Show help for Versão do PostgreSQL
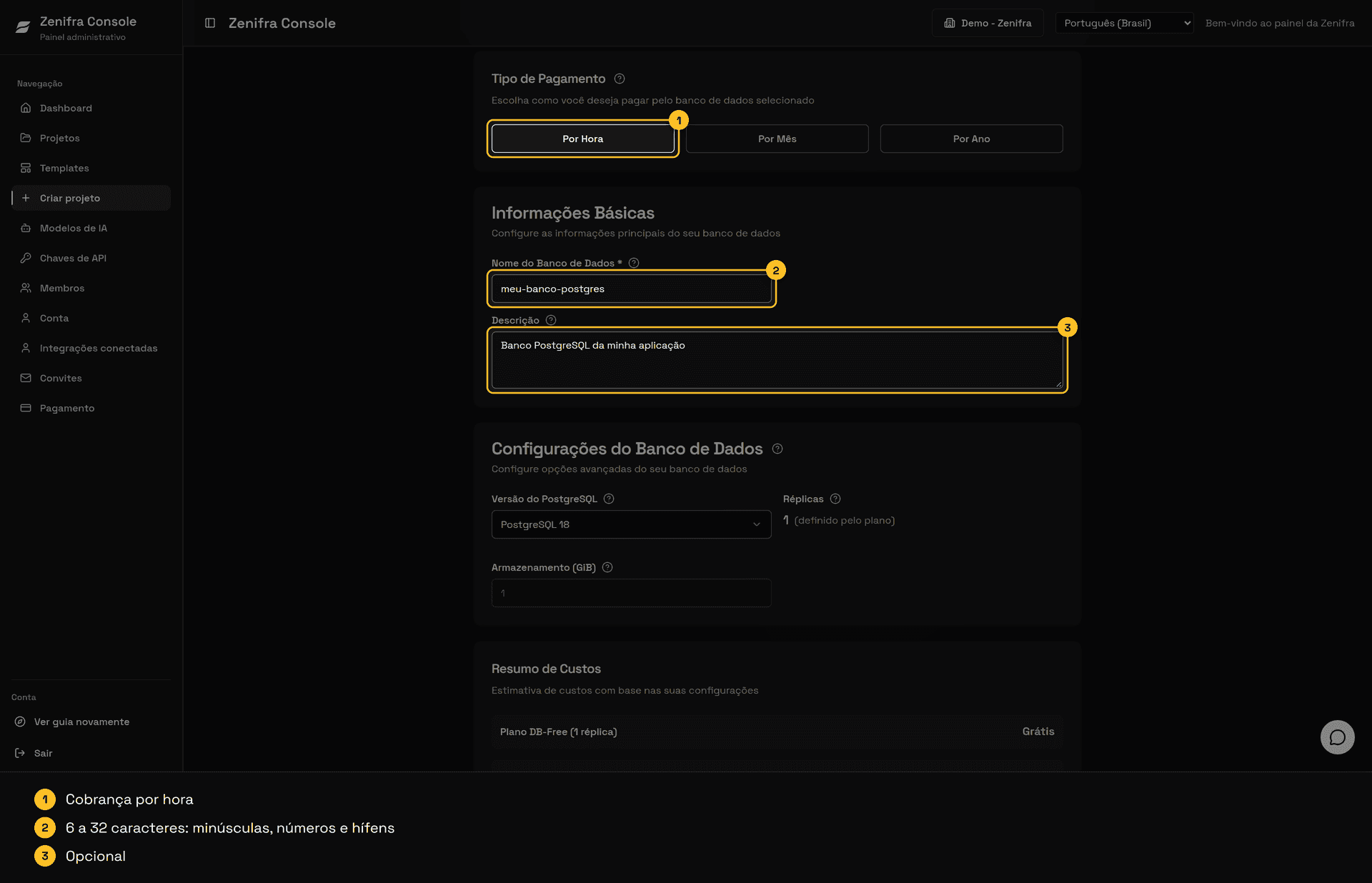Viewport: 1372px width, 883px height. point(609,499)
